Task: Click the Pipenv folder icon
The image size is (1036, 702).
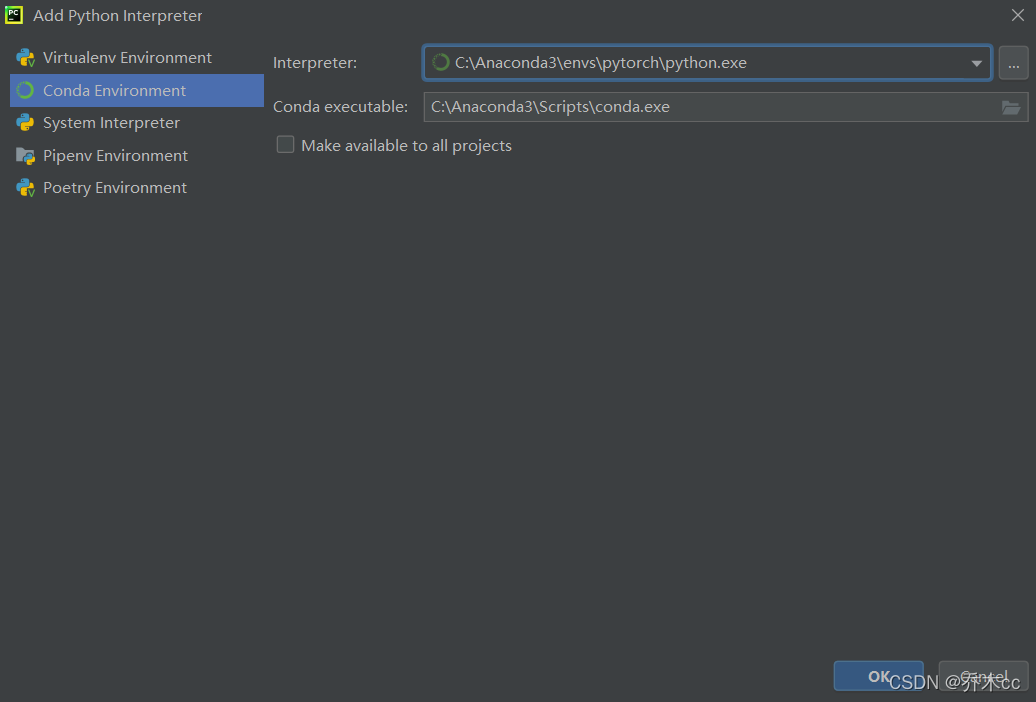Action: (26, 156)
